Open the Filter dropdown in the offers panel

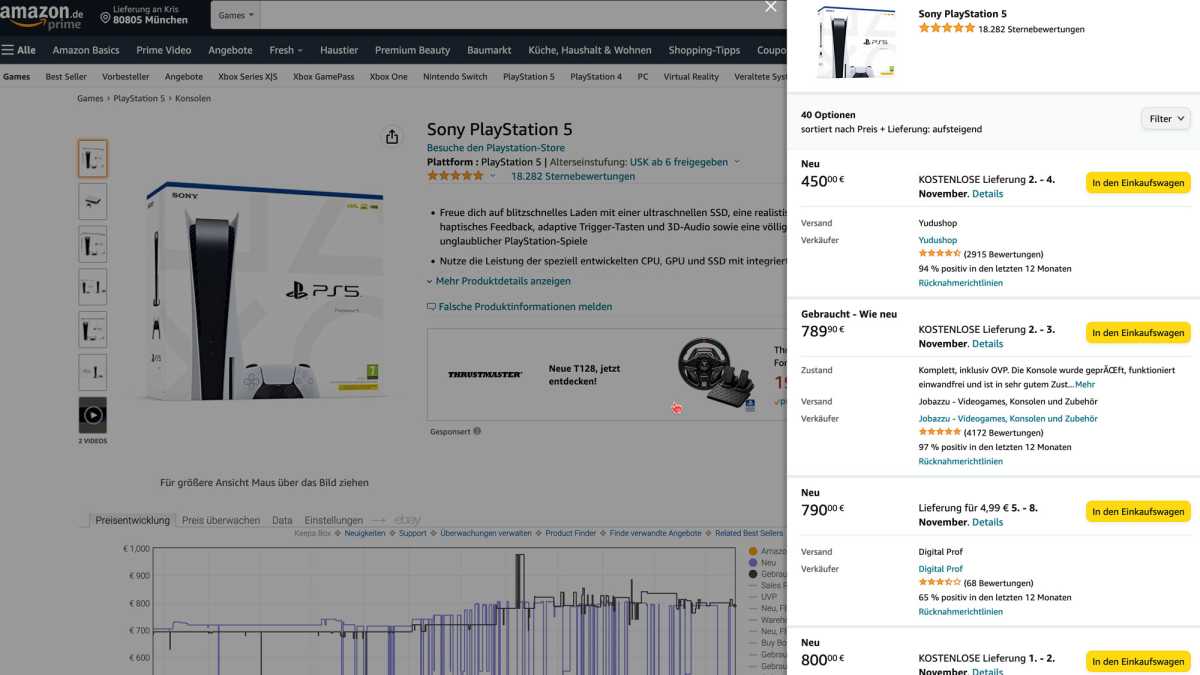coord(1166,119)
